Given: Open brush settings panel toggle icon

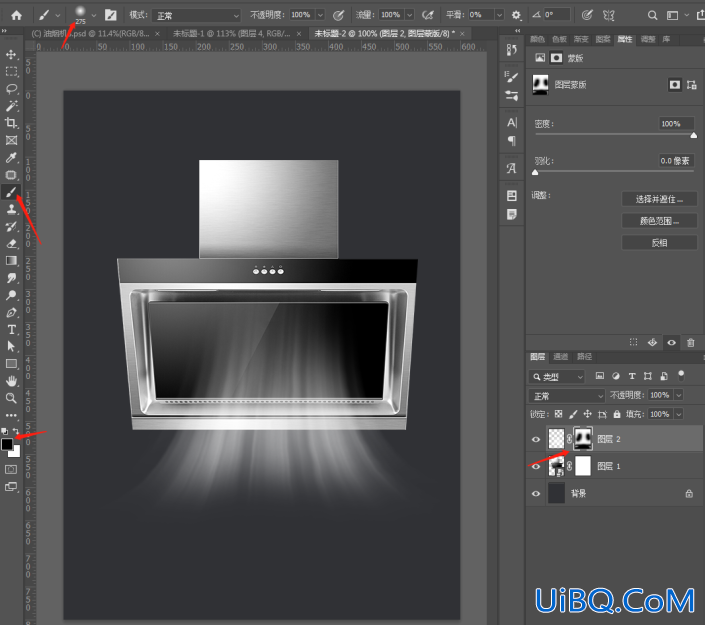Looking at the screenshot, I should coord(111,15).
